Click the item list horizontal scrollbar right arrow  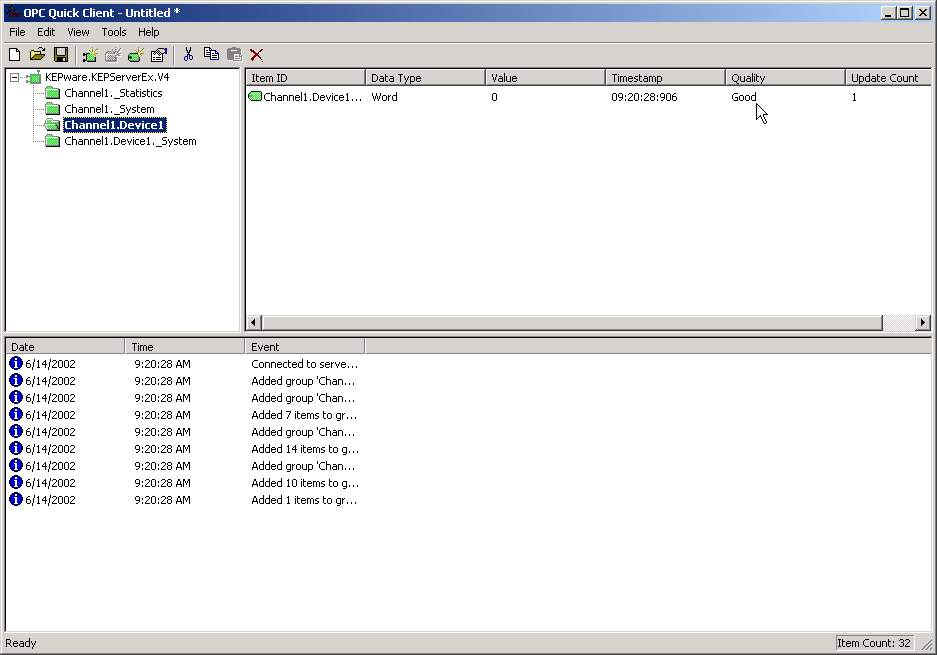(922, 322)
